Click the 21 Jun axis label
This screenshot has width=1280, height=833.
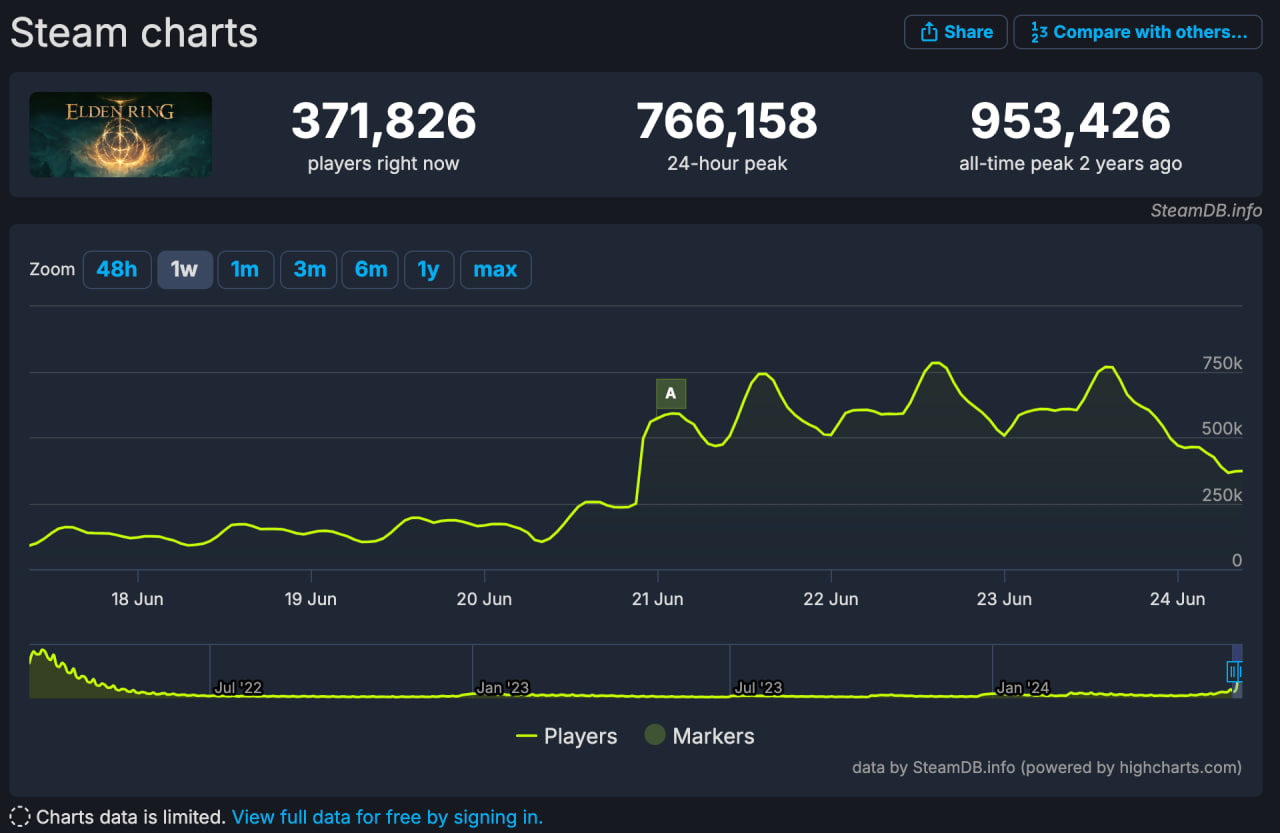coord(658,599)
